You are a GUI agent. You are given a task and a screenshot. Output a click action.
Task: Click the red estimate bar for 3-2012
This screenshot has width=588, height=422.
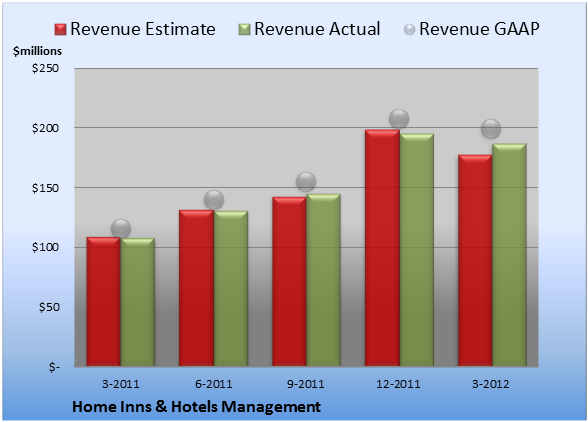click(x=475, y=260)
